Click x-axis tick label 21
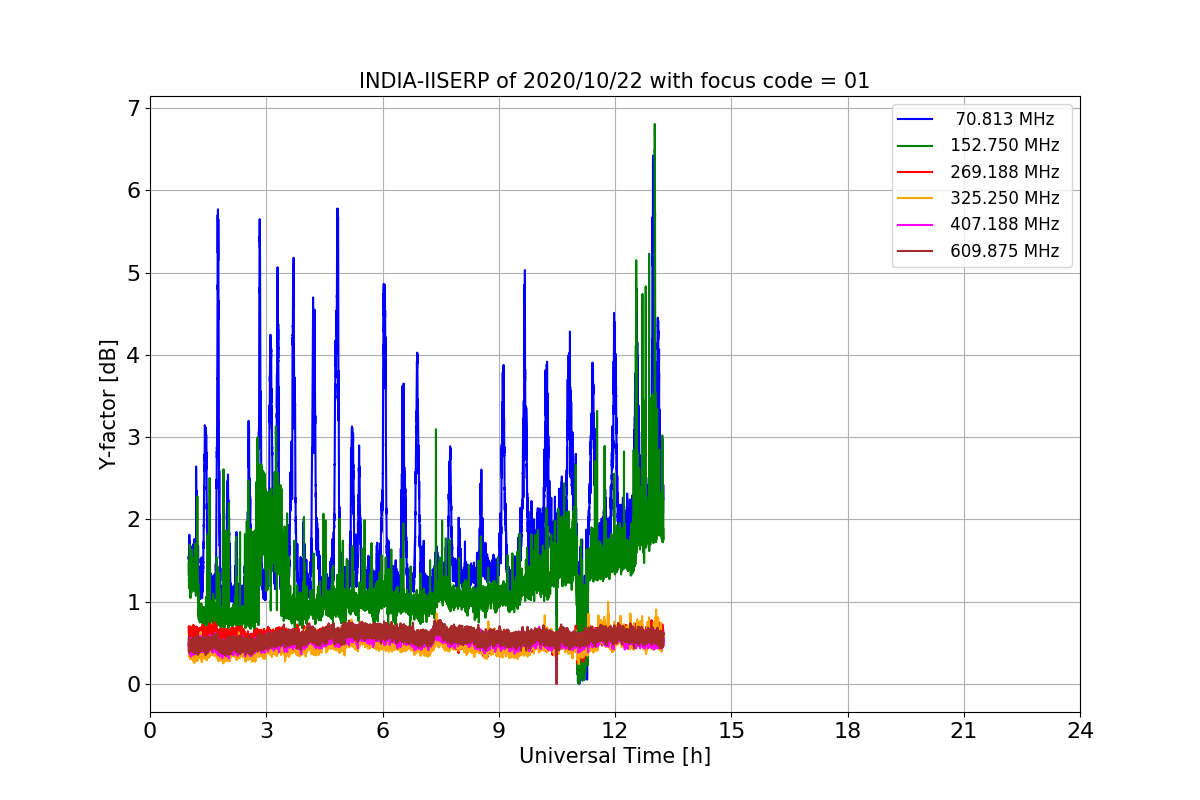This screenshot has width=1200, height=800. (963, 731)
